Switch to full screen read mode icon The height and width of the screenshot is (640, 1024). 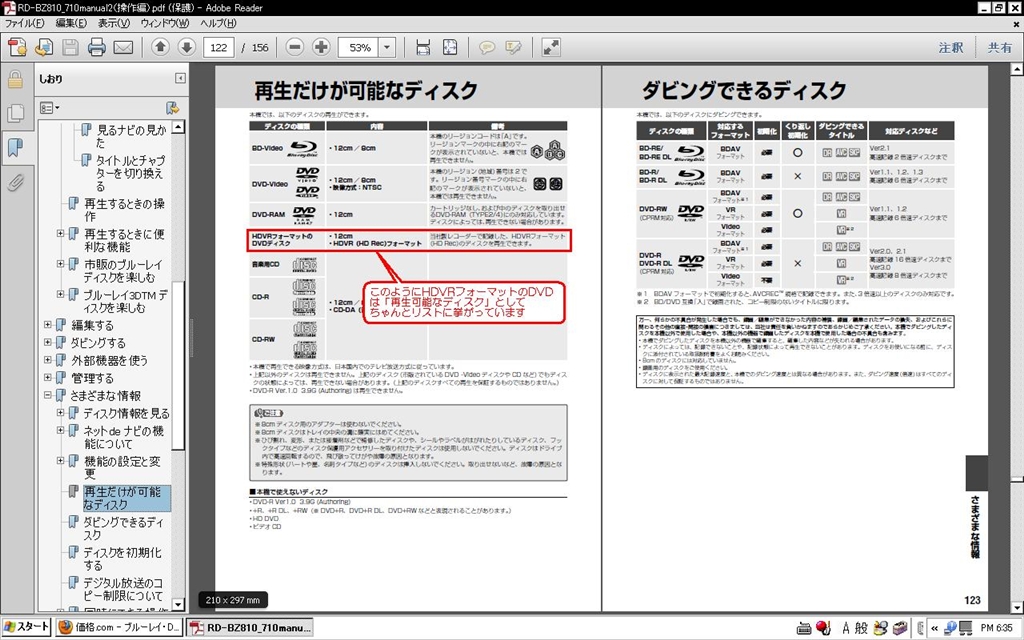point(551,47)
